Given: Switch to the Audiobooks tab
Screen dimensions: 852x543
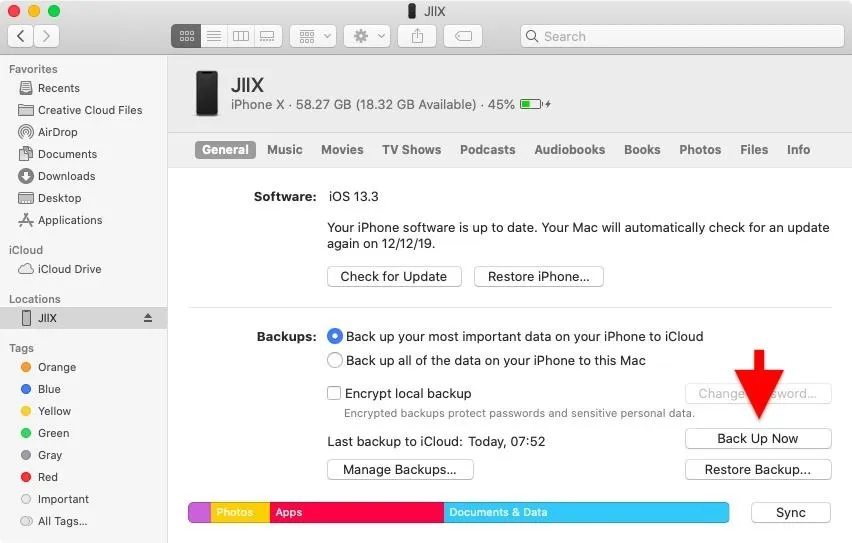Looking at the screenshot, I should (569, 149).
